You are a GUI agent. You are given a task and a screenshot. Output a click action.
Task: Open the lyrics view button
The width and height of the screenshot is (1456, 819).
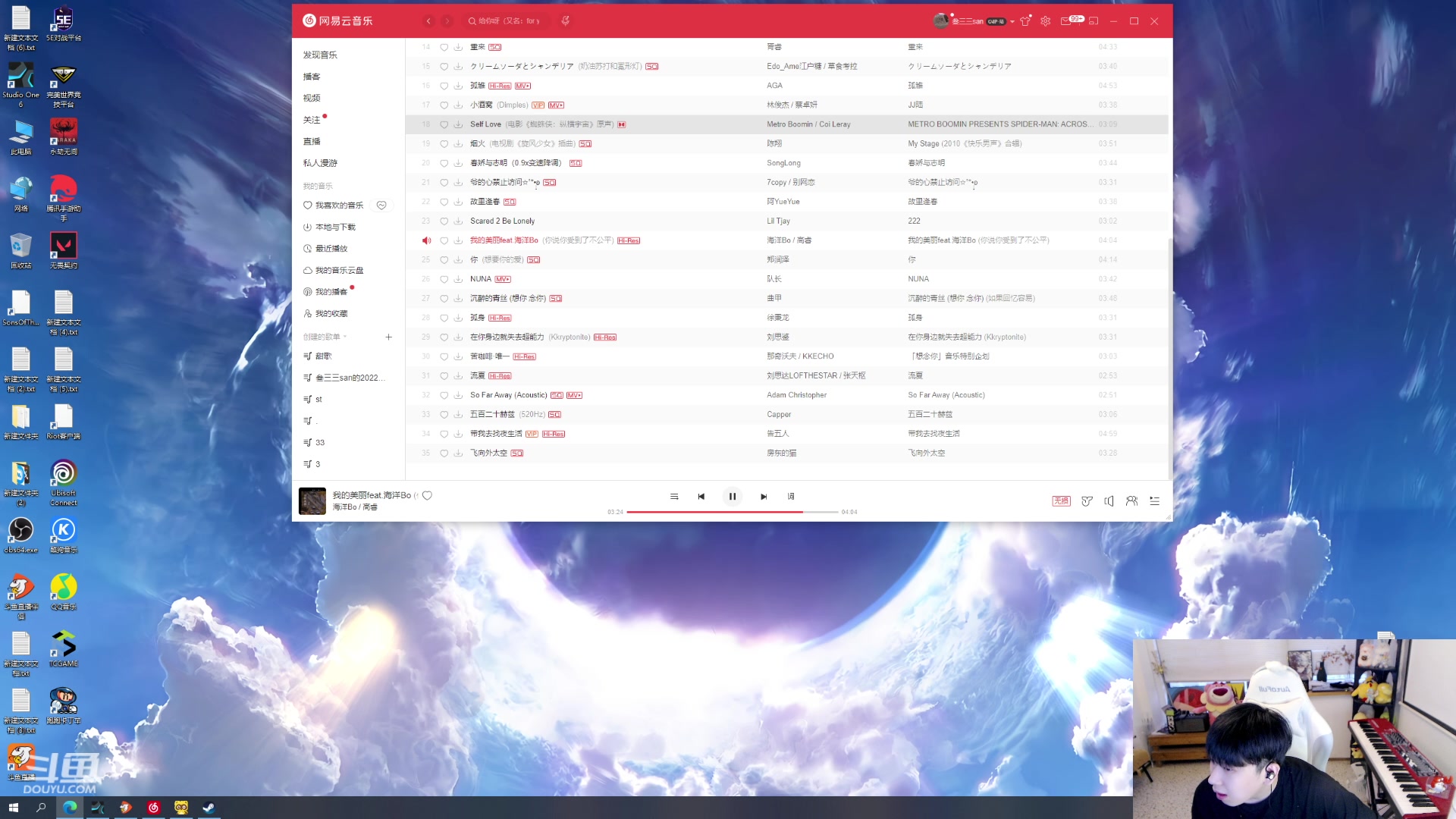(x=791, y=496)
